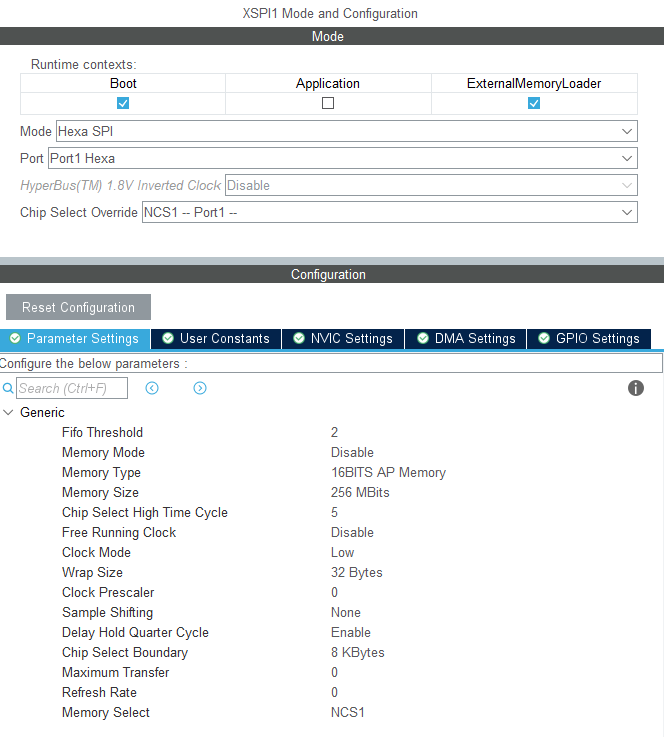Select the Maximum Transfer parameter label

click(116, 673)
